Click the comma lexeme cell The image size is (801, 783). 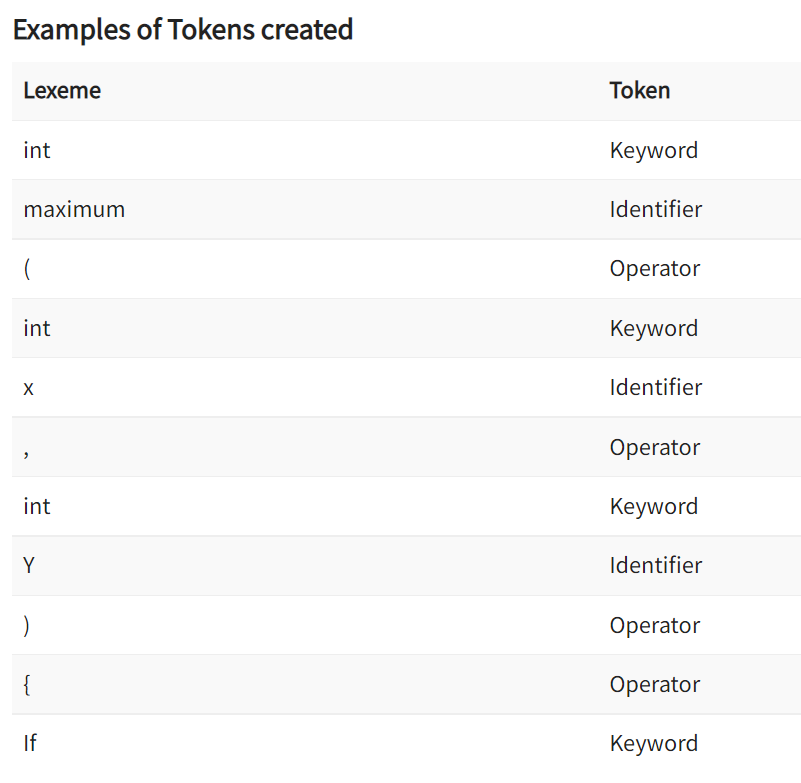(26, 454)
